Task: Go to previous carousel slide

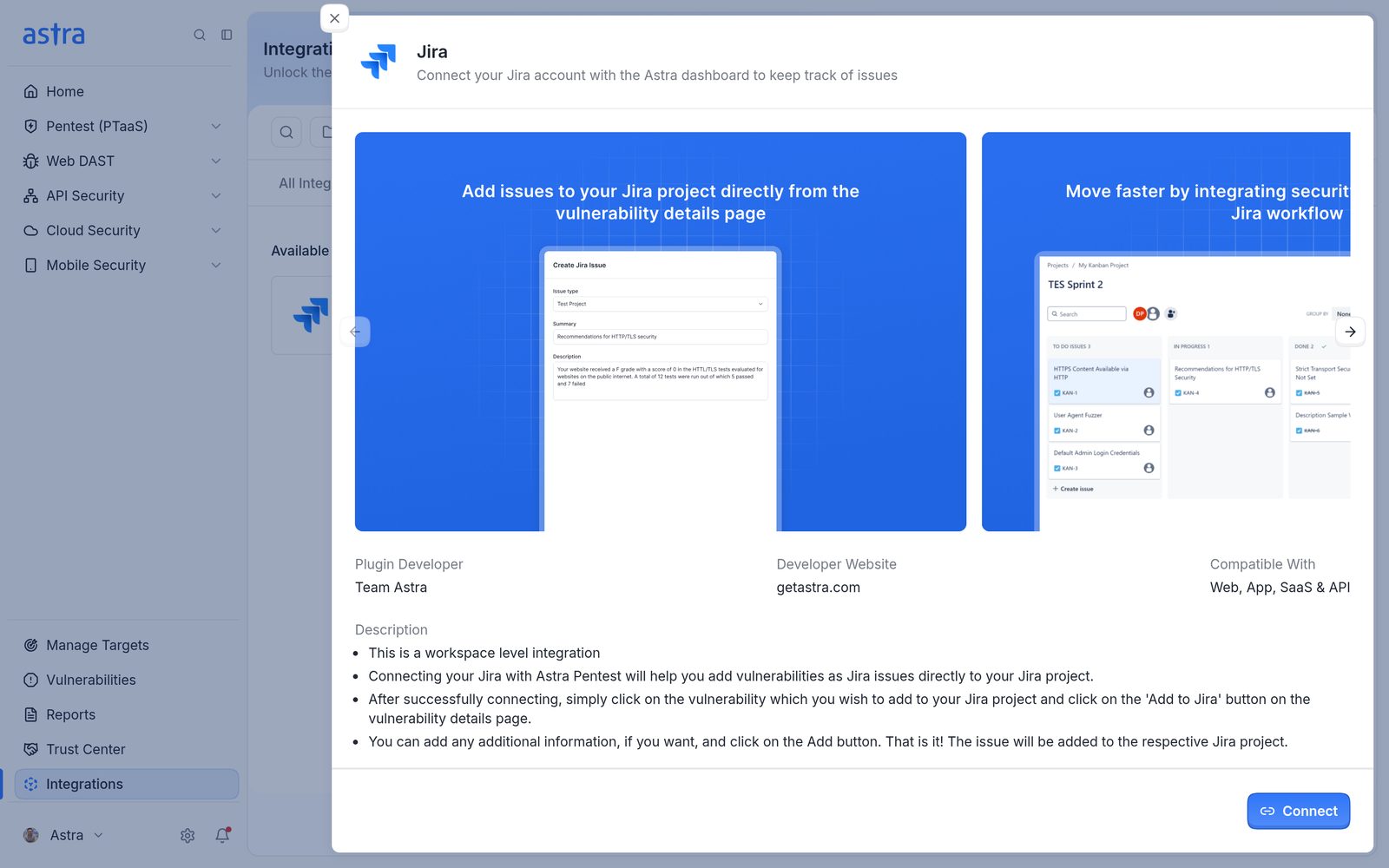Action: pos(355,332)
